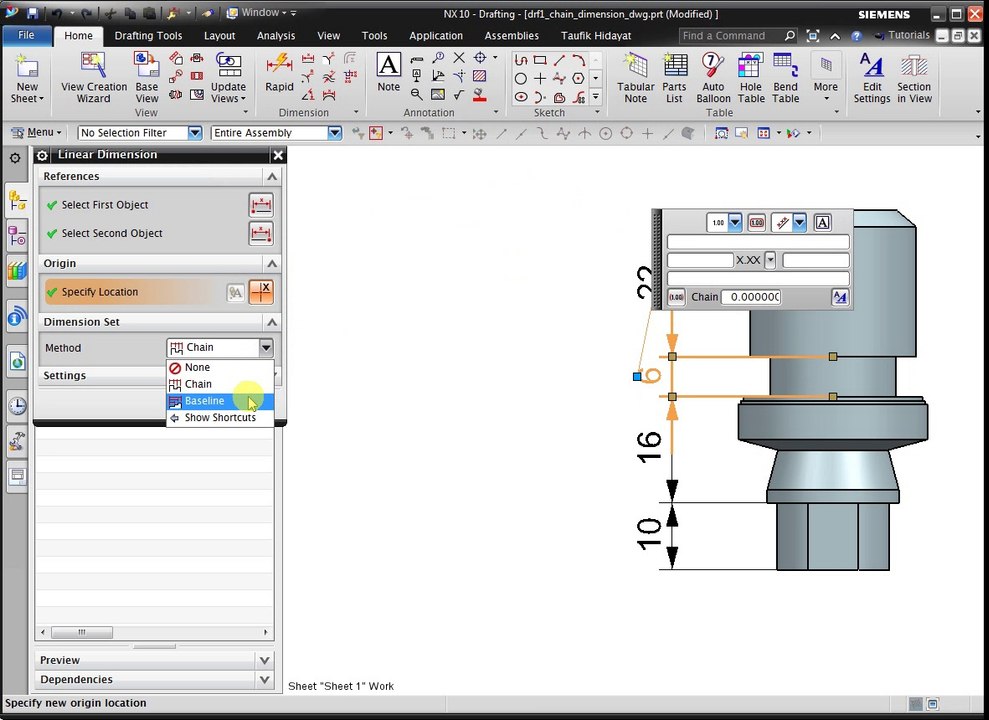
Task: Open the Method dropdown arrow
Action: click(266, 347)
